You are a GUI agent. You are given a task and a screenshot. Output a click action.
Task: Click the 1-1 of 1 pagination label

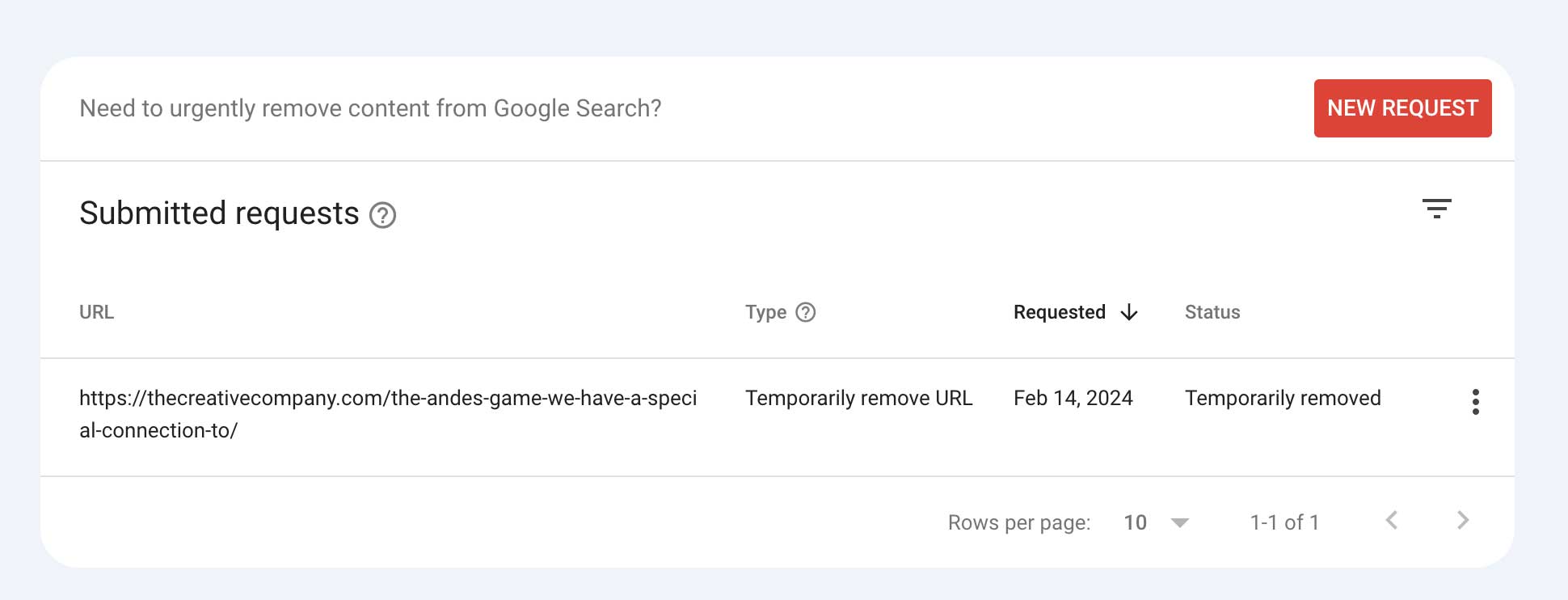[1284, 522]
